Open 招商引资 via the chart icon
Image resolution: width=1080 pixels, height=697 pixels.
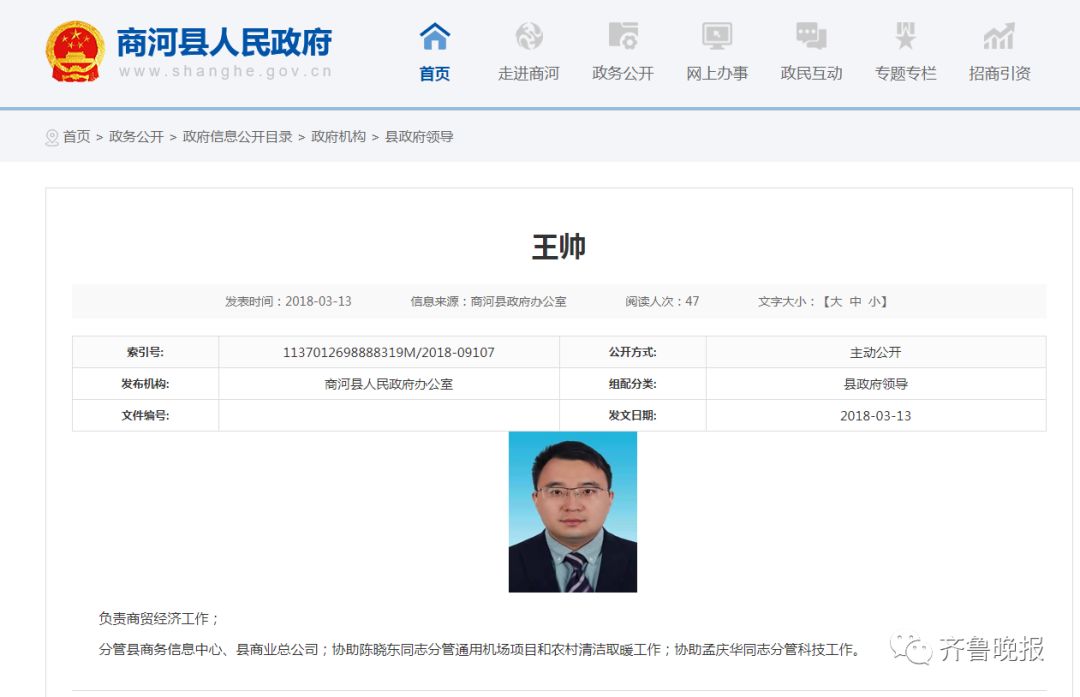[997, 36]
